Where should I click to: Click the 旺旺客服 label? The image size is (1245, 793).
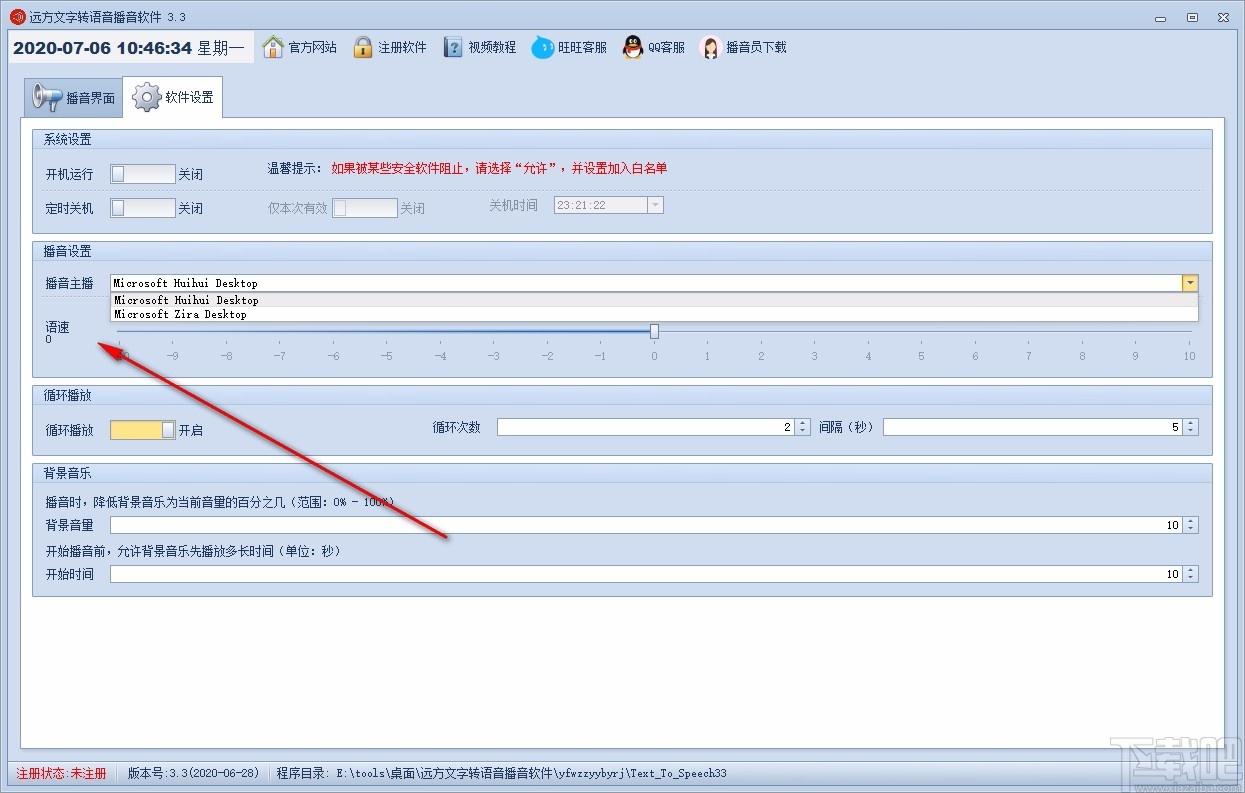582,47
